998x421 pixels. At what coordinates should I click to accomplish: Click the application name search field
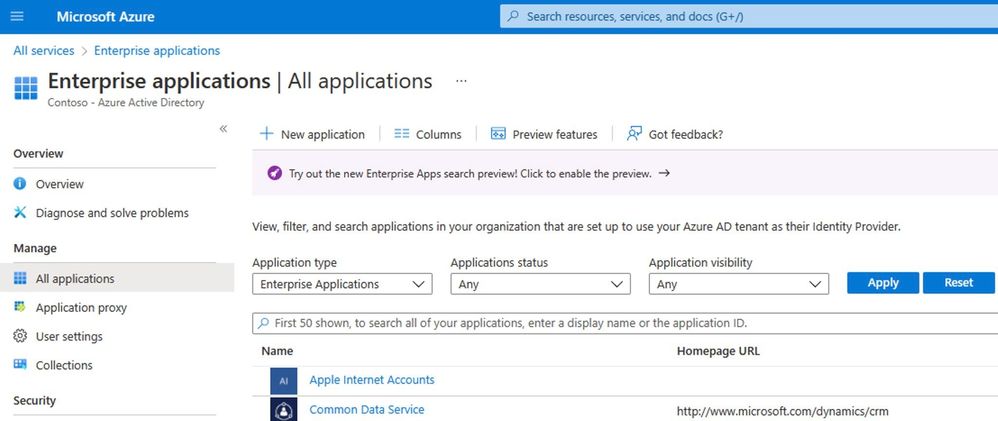click(x=620, y=324)
